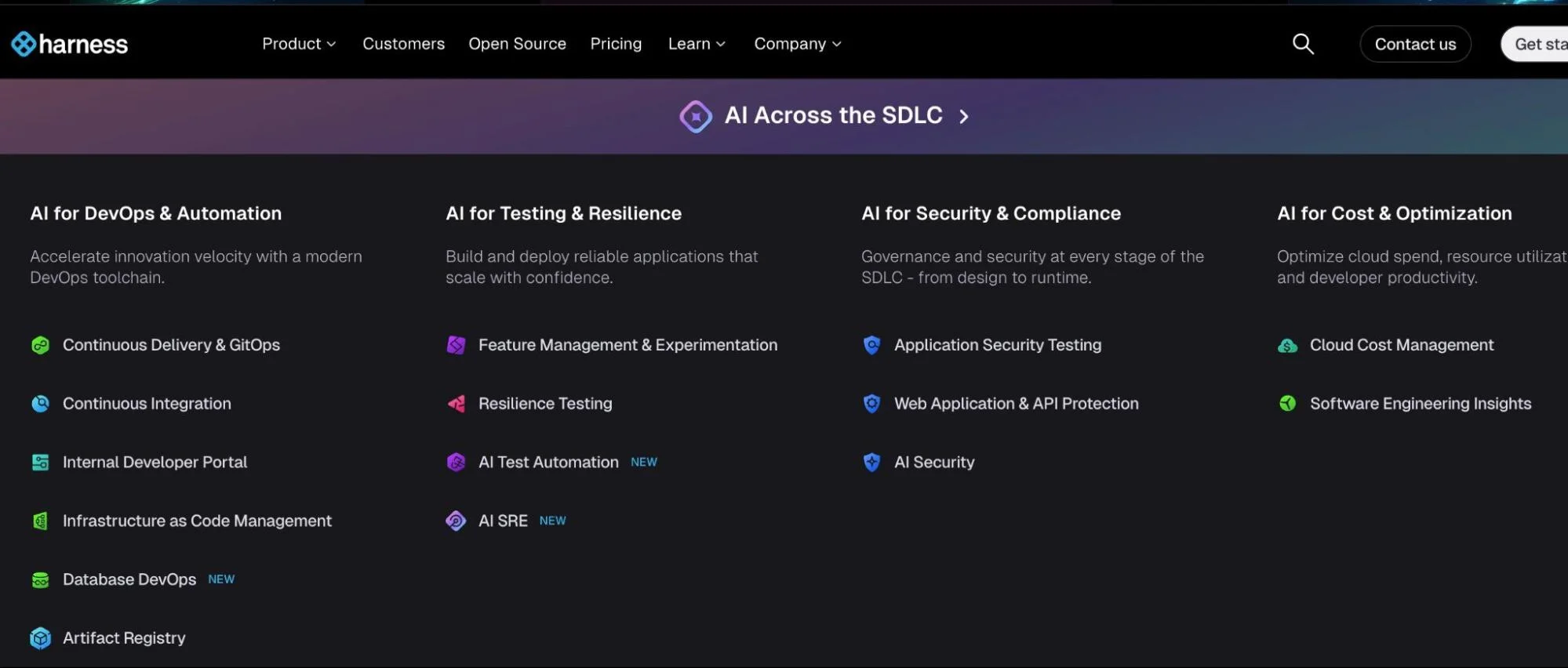Click the AI for Testing & Resilience heading

[563, 213]
